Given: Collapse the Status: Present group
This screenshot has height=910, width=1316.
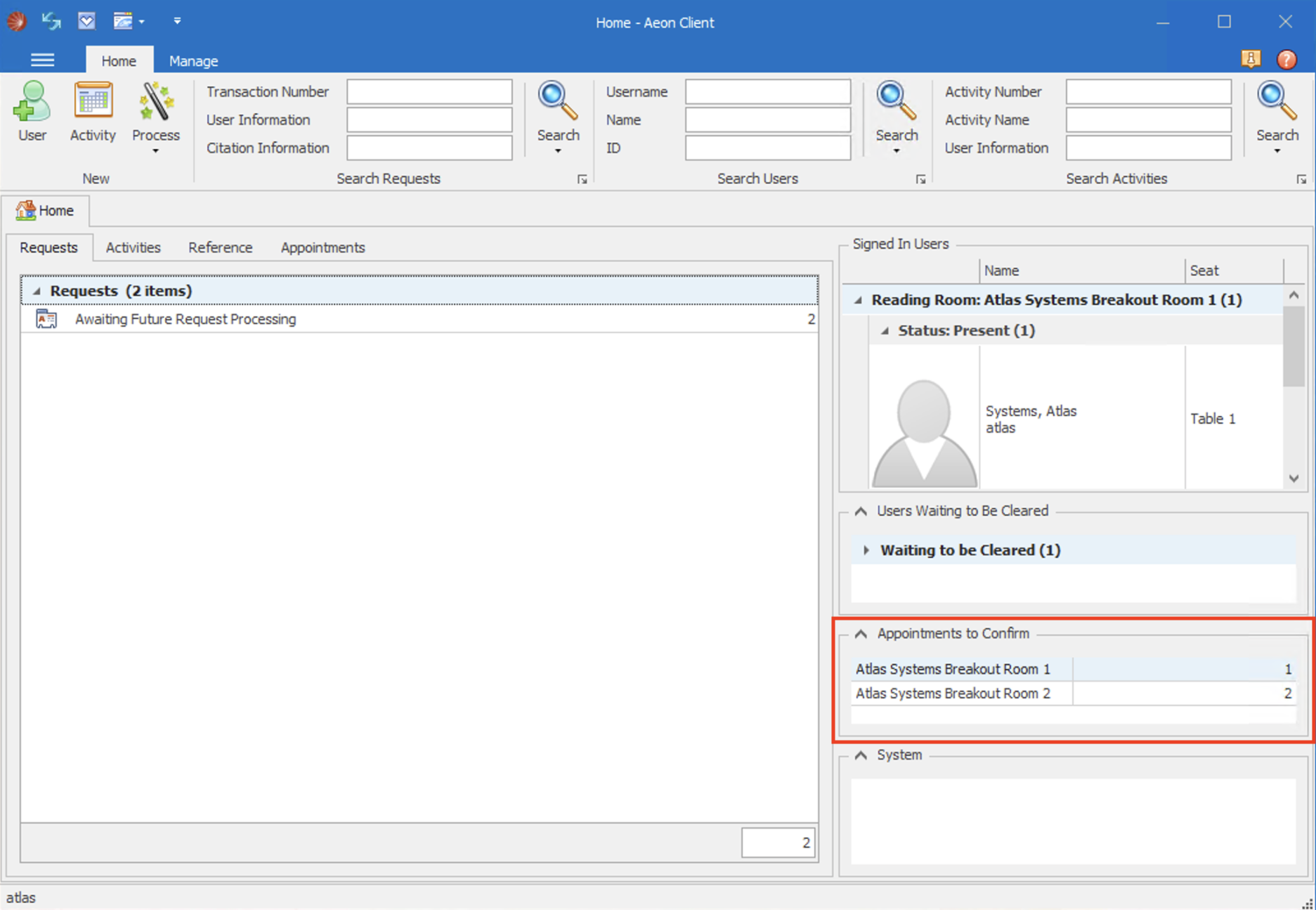Looking at the screenshot, I should click(x=885, y=330).
